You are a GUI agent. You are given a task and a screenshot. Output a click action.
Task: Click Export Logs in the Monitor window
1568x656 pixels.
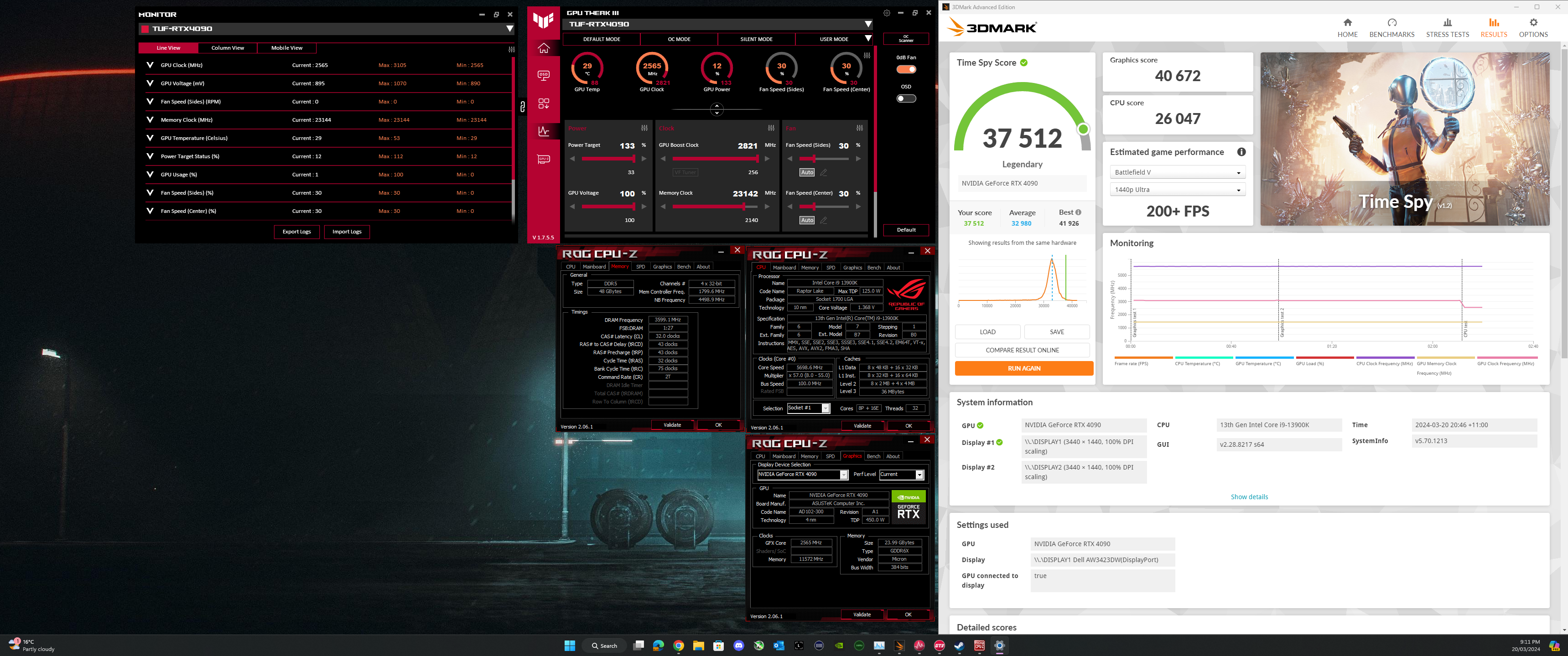296,232
